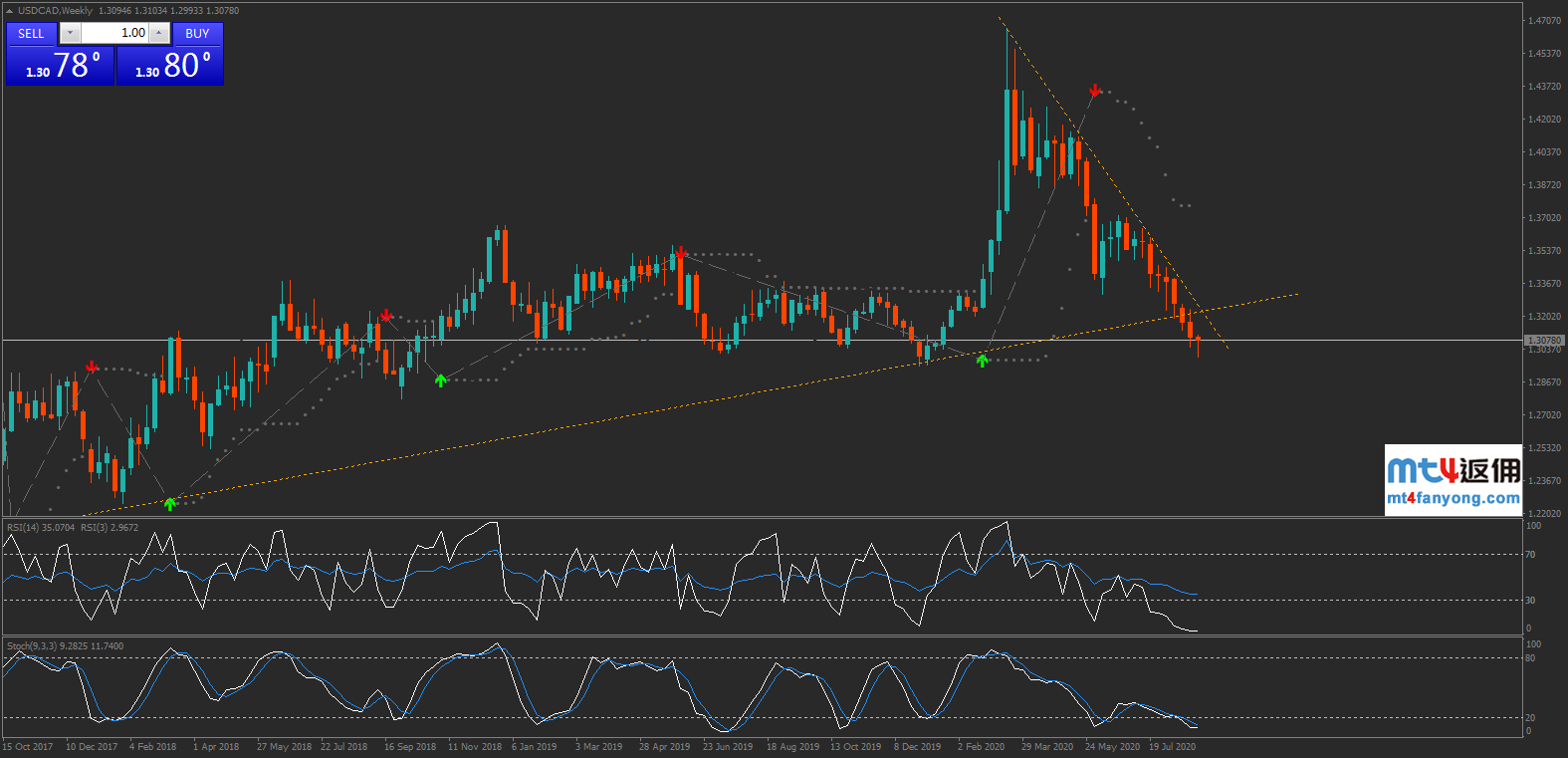Viewport: 1568px width, 758px height.
Task: Click the BUY button
Action: click(x=197, y=34)
